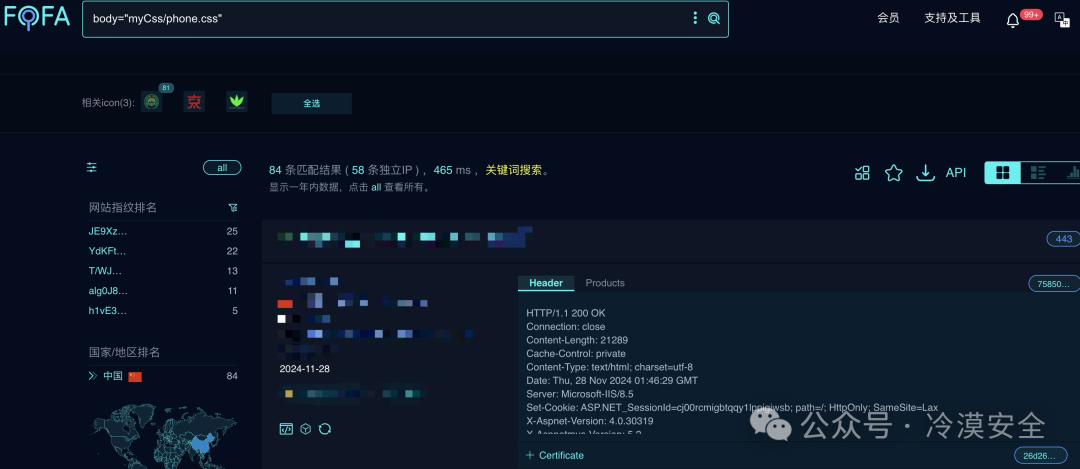The width and height of the screenshot is (1080, 469).
Task: Click the 75850… hash badge
Action: click(1053, 283)
